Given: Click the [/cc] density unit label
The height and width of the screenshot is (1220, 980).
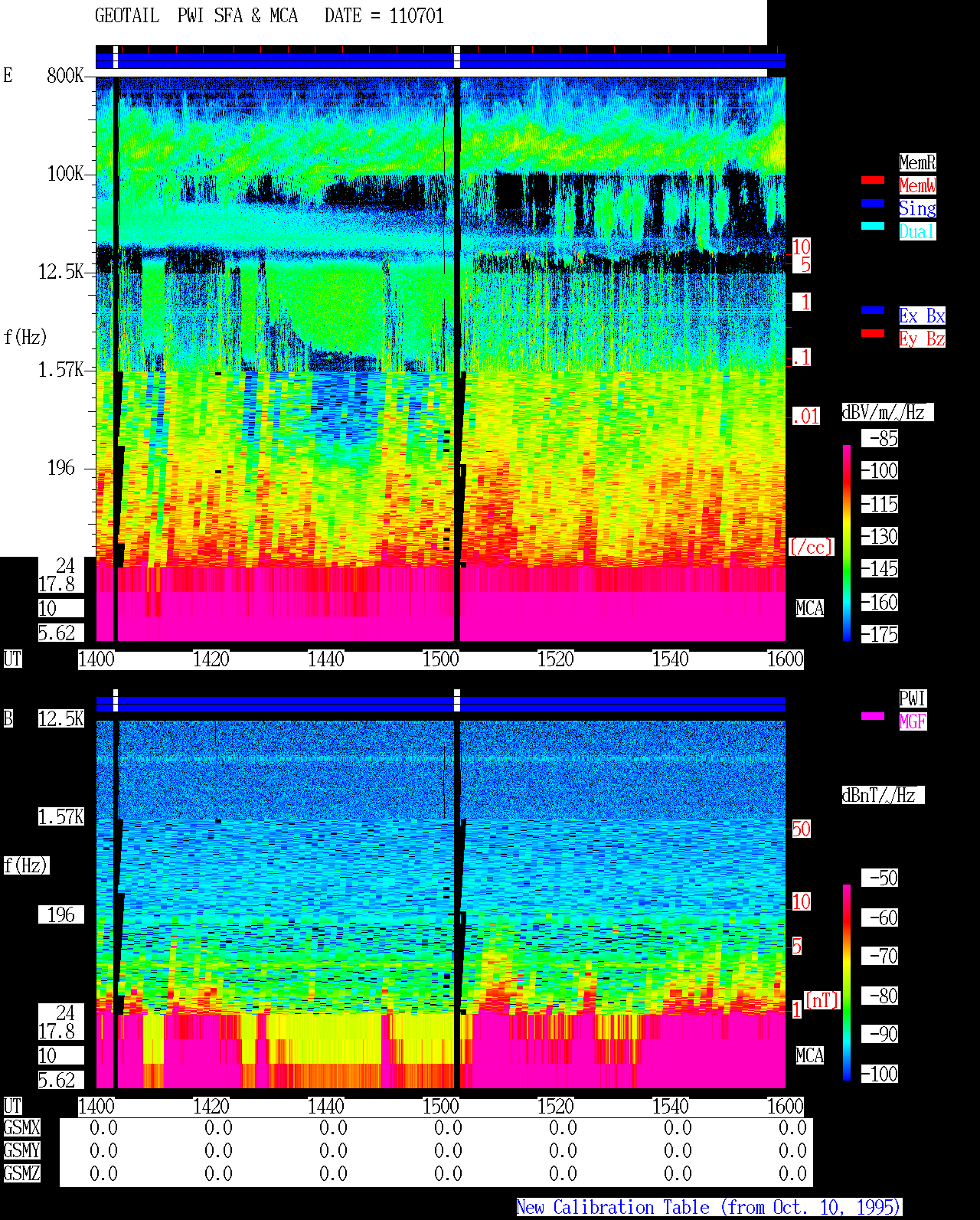Looking at the screenshot, I should coord(811,547).
